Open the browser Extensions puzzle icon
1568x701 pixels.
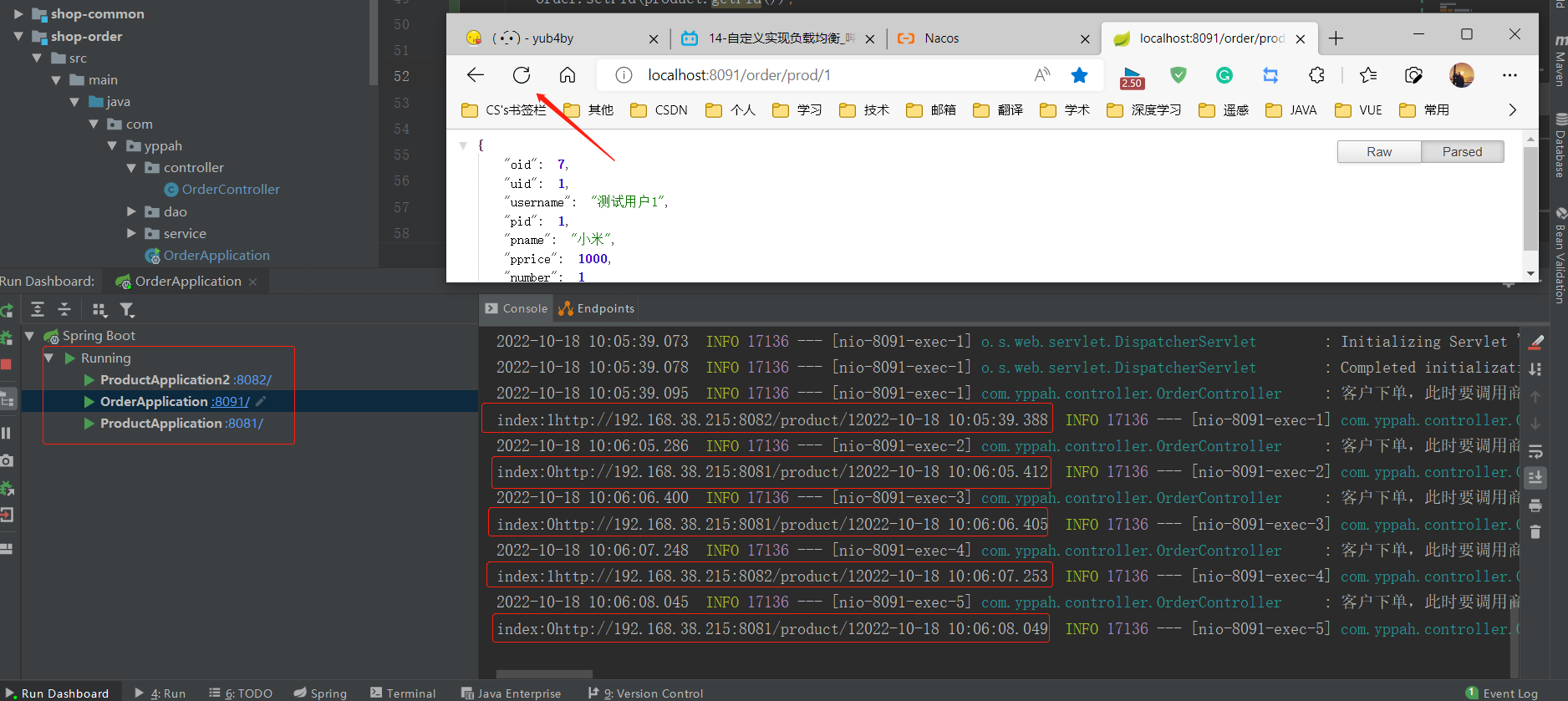coord(1316,75)
